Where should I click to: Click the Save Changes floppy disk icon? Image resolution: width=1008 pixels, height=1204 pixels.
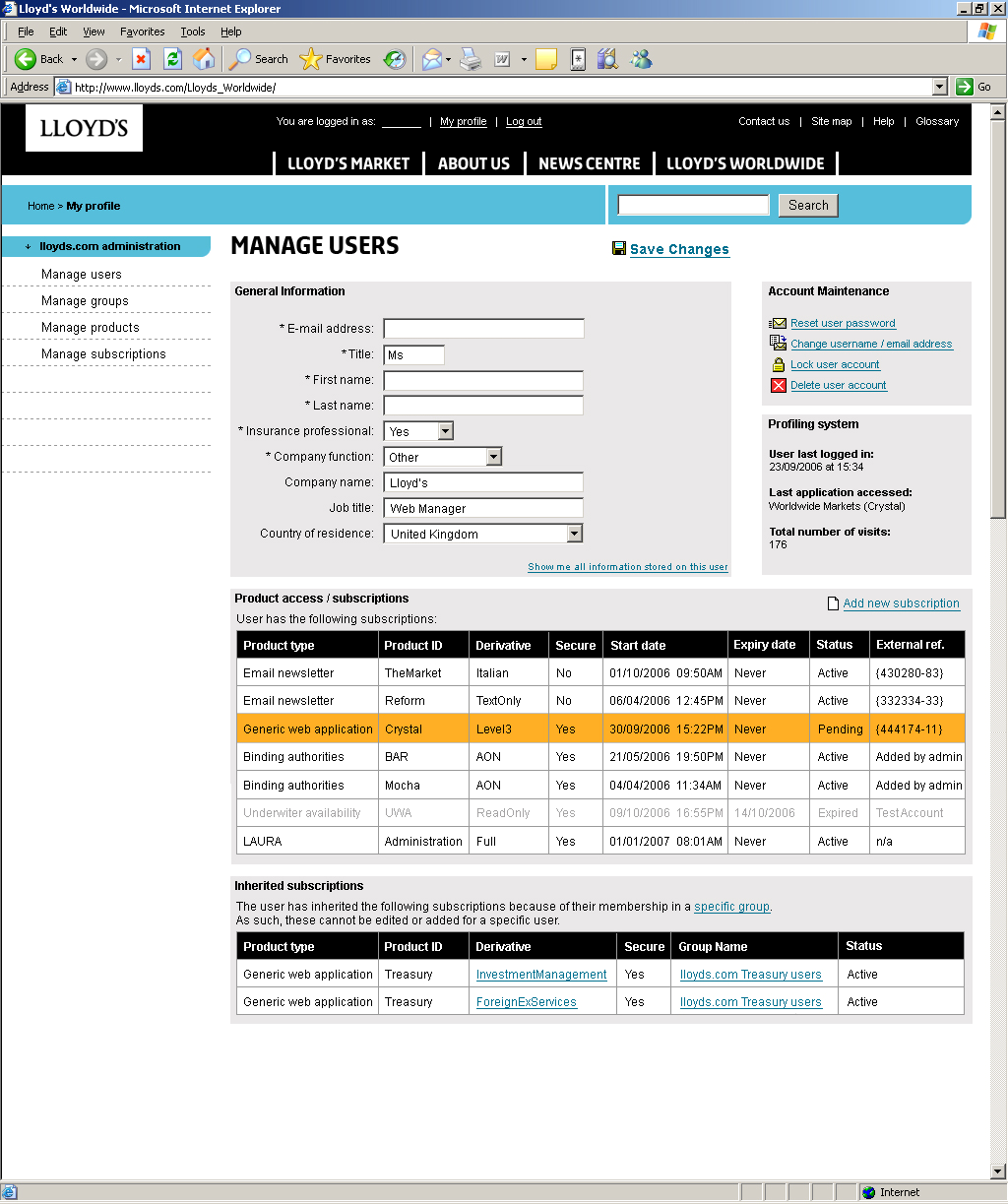pyautogui.click(x=619, y=249)
